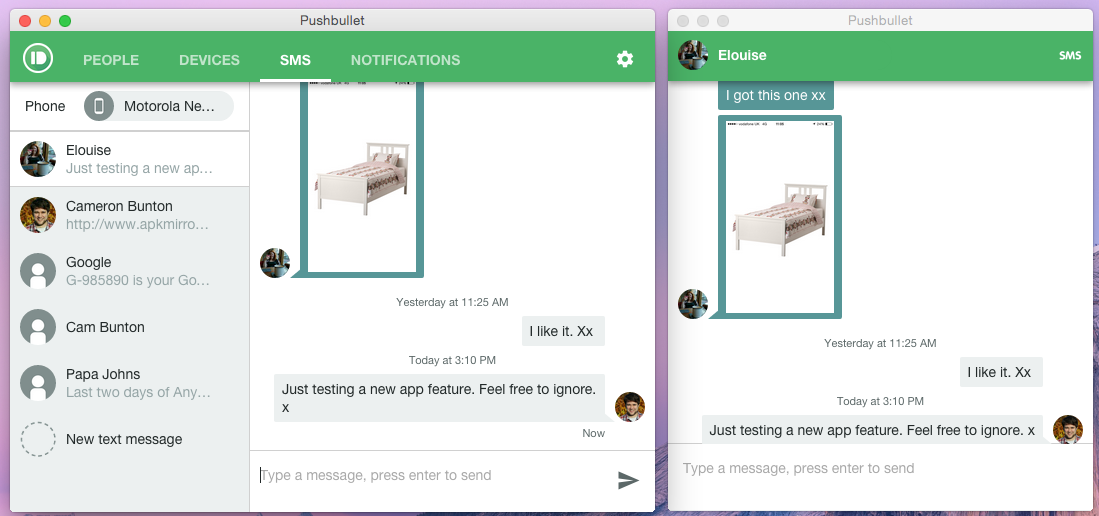The width and height of the screenshot is (1099, 516).
Task: Click the SMS label in popup header
Action: pos(1070,56)
